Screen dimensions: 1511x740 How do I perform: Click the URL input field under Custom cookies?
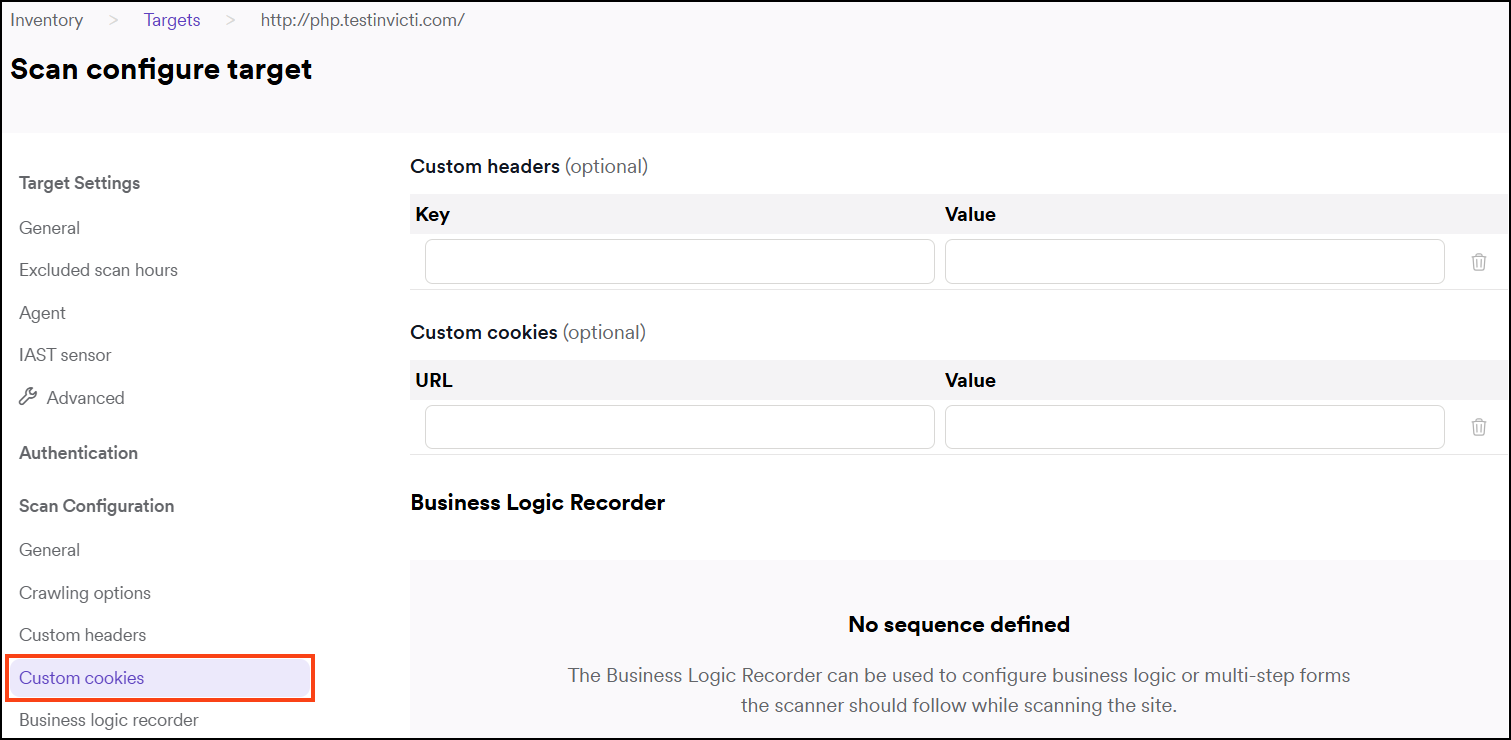[x=679, y=427]
